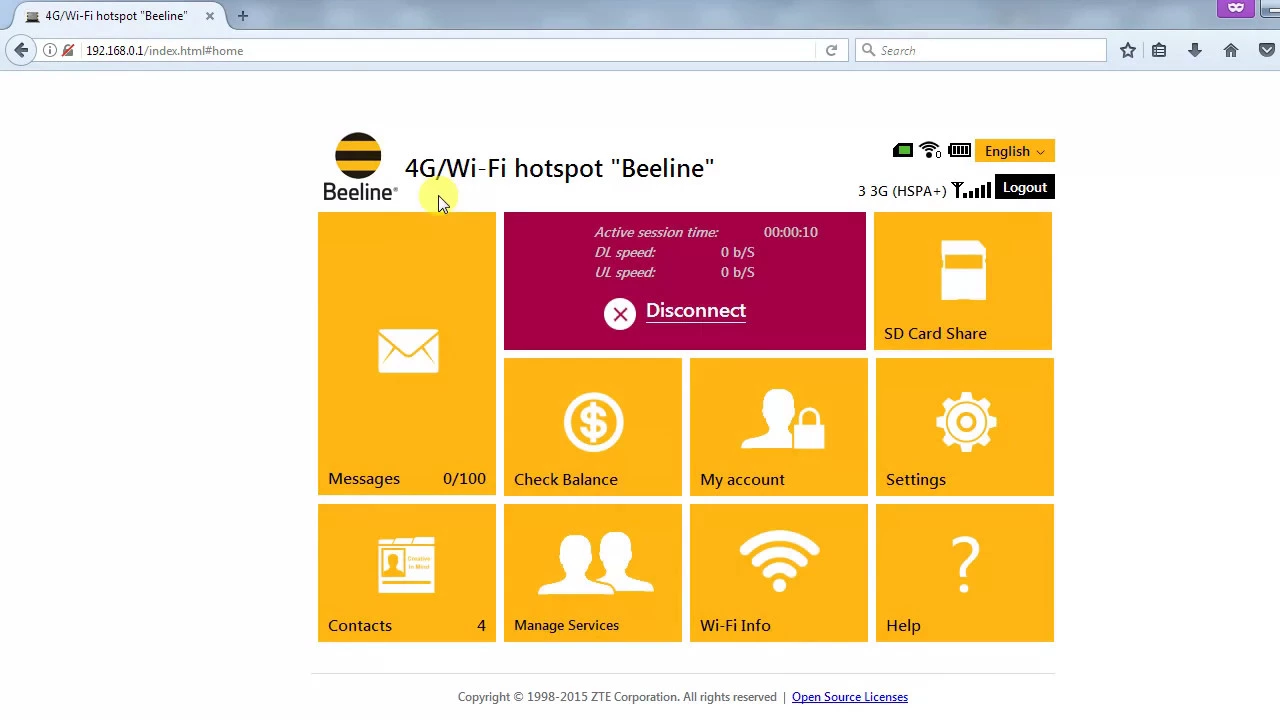Click the 4G/Wi-Fi hotspot "Beeline" heading
The height and width of the screenshot is (720, 1280).
point(559,168)
